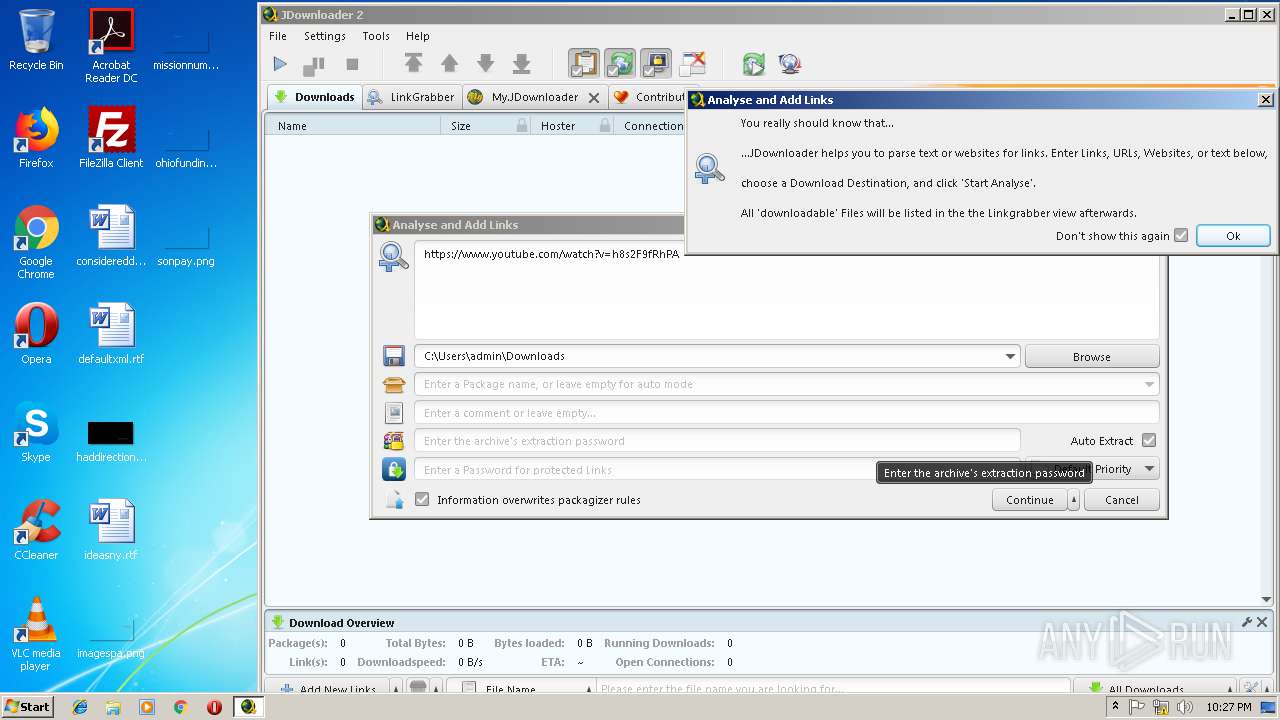Select the Recycle Bin desktop icon
Image resolution: width=1280 pixels, height=720 pixels.
(36, 41)
